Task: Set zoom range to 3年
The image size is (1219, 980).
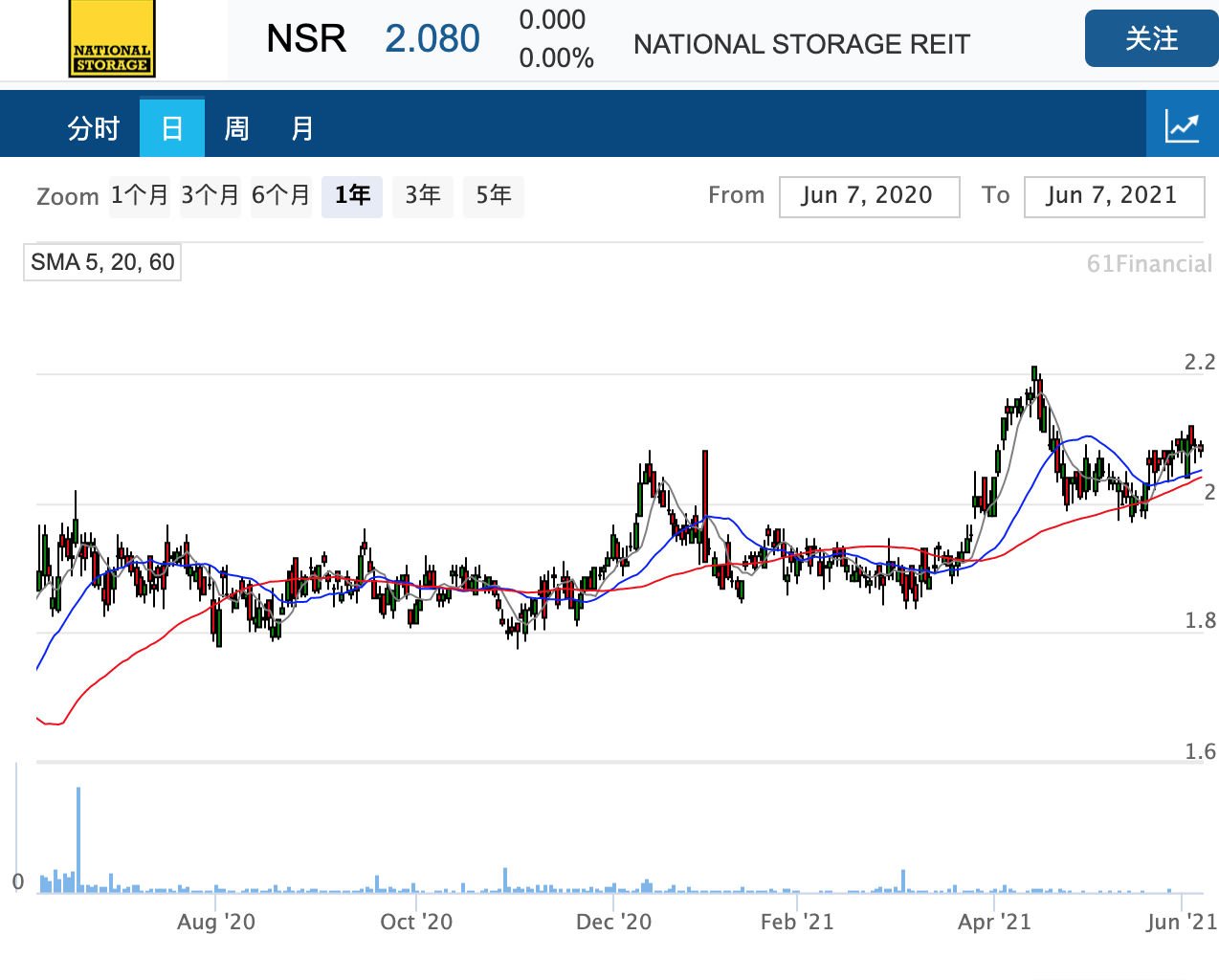Action: tap(423, 196)
